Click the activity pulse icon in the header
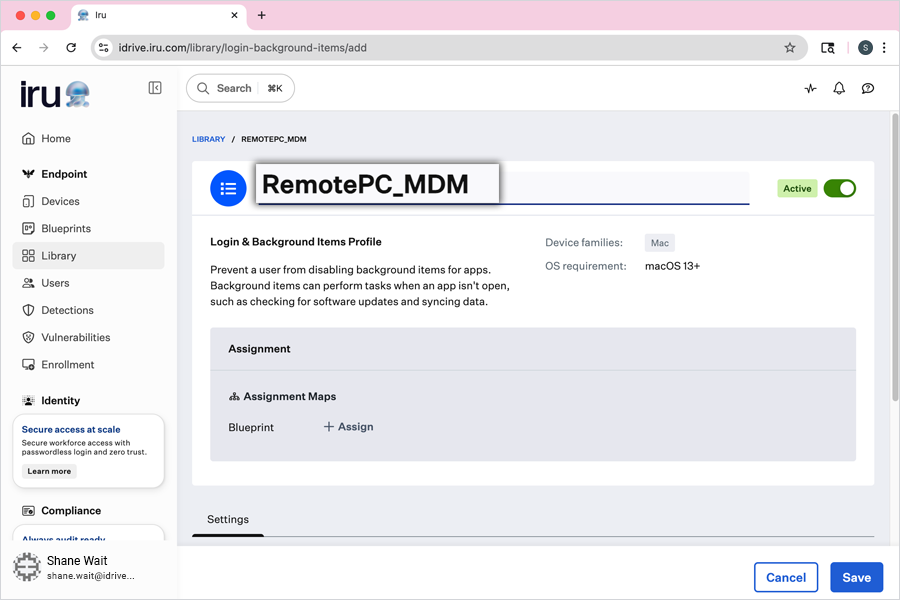The width and height of the screenshot is (900, 600). click(x=810, y=88)
